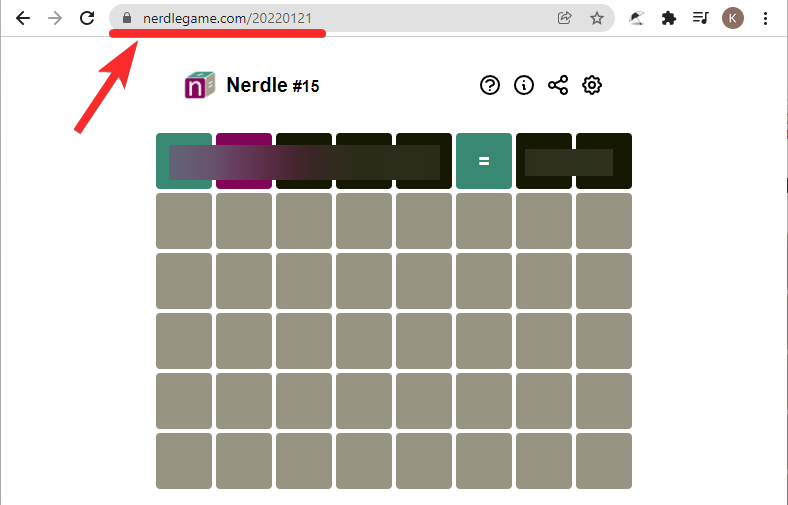Image resolution: width=788 pixels, height=505 pixels.
Task: Click the green equals sign tile
Action: [x=484, y=160]
